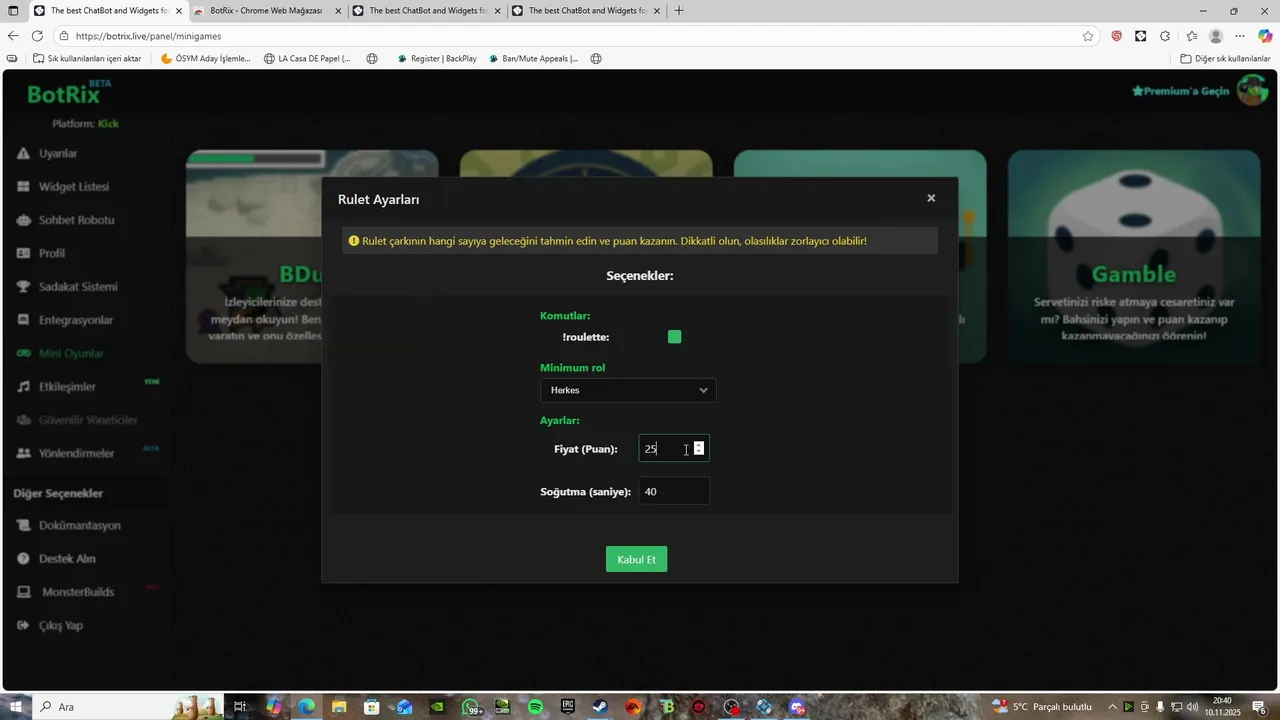The width and height of the screenshot is (1280, 720).
Task: Toggle the !roulette command checkbox
Action: 675,337
